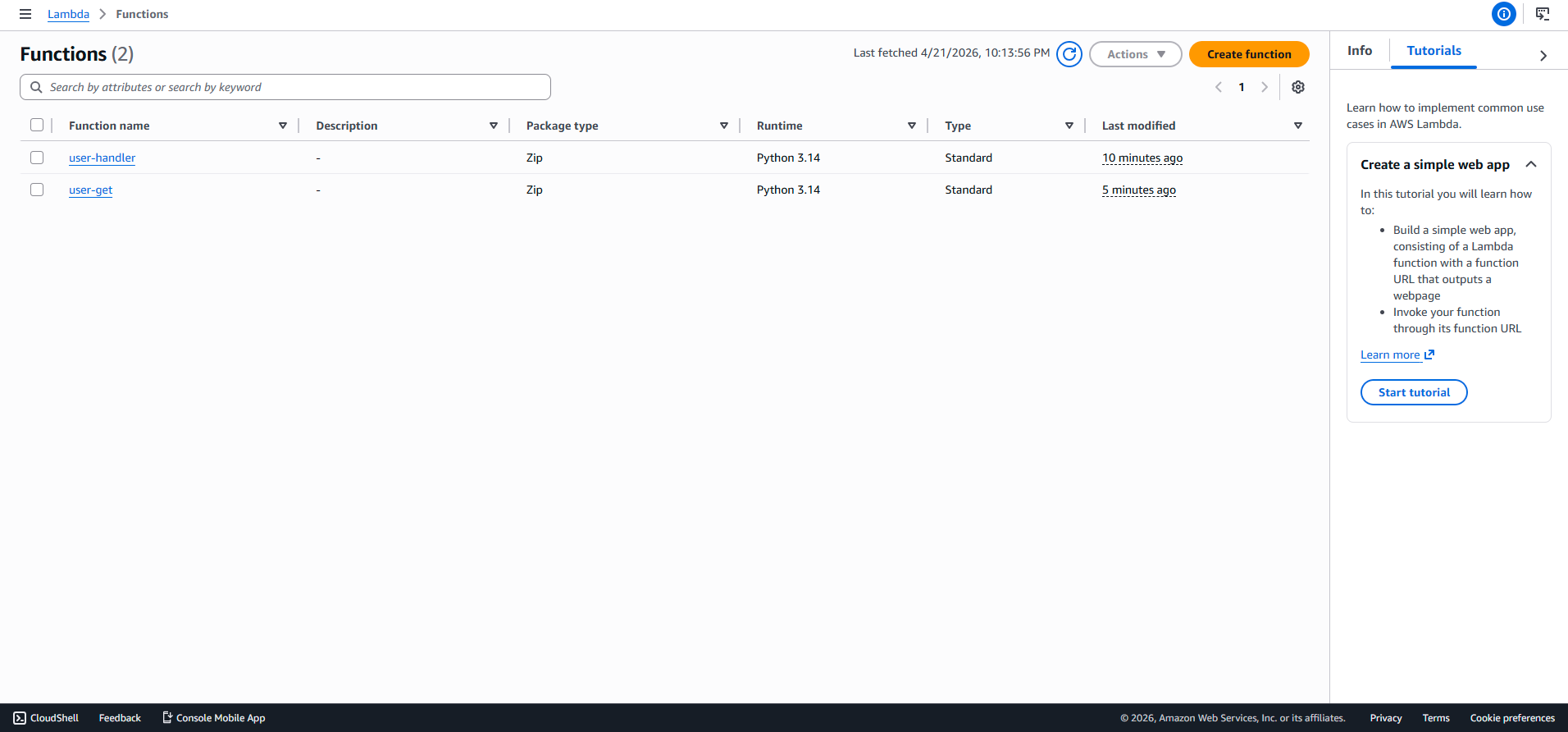Click the Last fetched timestamp text
The image size is (1568, 732).
pyautogui.click(x=951, y=53)
